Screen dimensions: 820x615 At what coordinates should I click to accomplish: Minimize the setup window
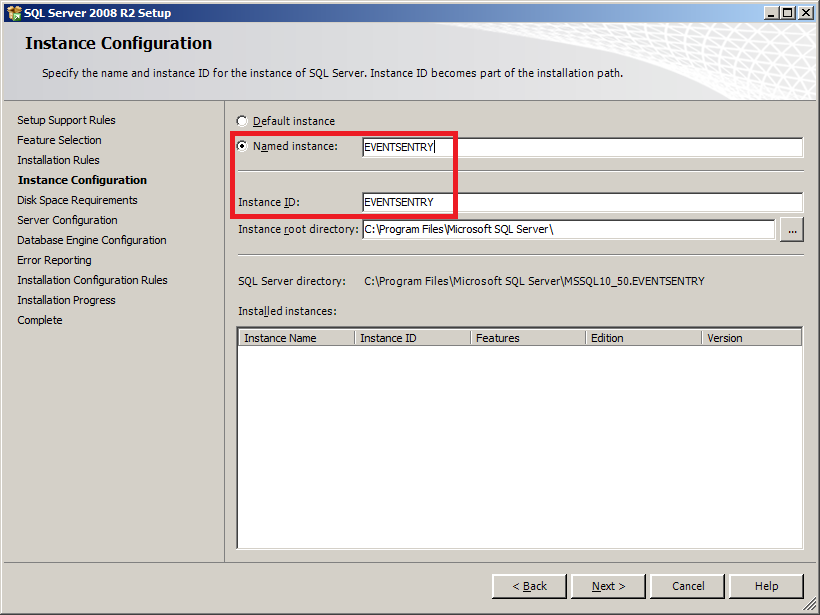pyautogui.click(x=770, y=13)
